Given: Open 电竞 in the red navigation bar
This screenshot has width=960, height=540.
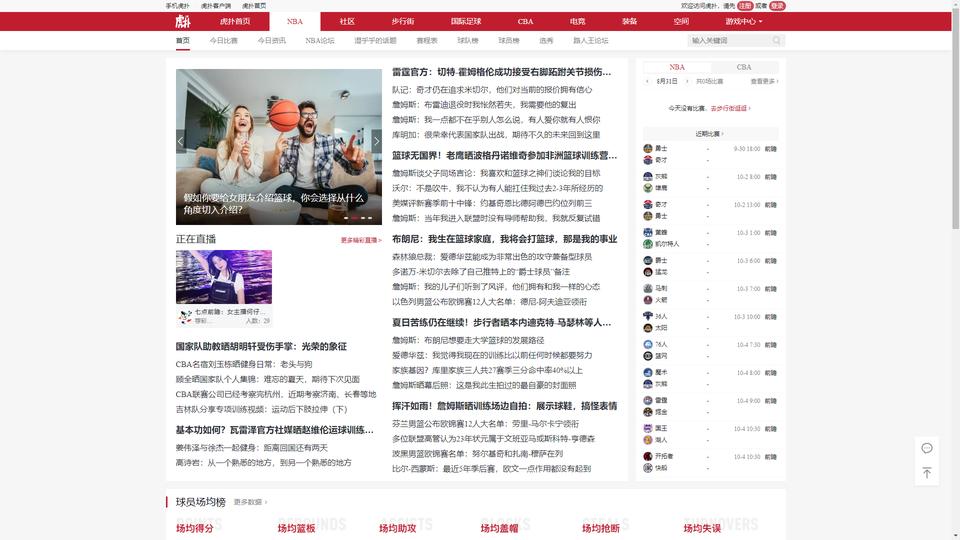Looking at the screenshot, I should [x=577, y=21].
